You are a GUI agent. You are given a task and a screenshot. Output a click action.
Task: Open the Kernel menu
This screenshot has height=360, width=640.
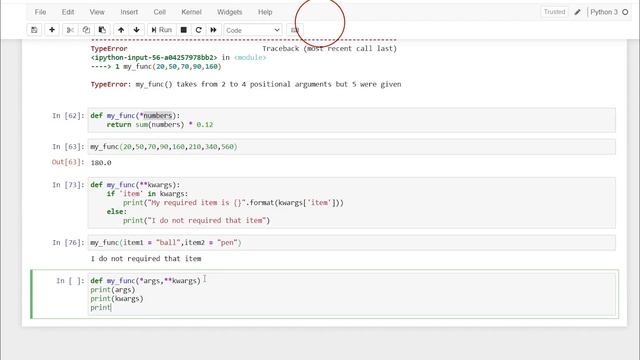(x=191, y=12)
